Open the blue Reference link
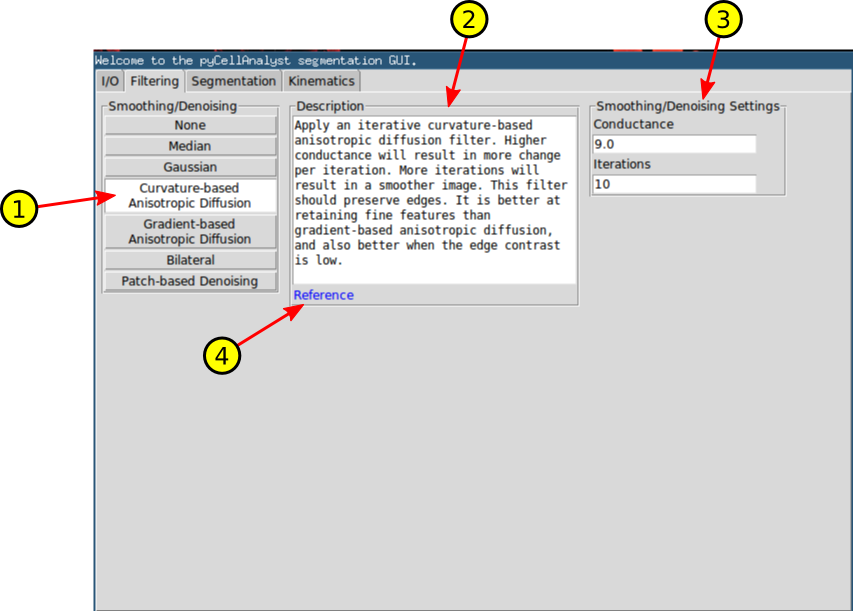Screen dimensions: 853x611 [324, 295]
